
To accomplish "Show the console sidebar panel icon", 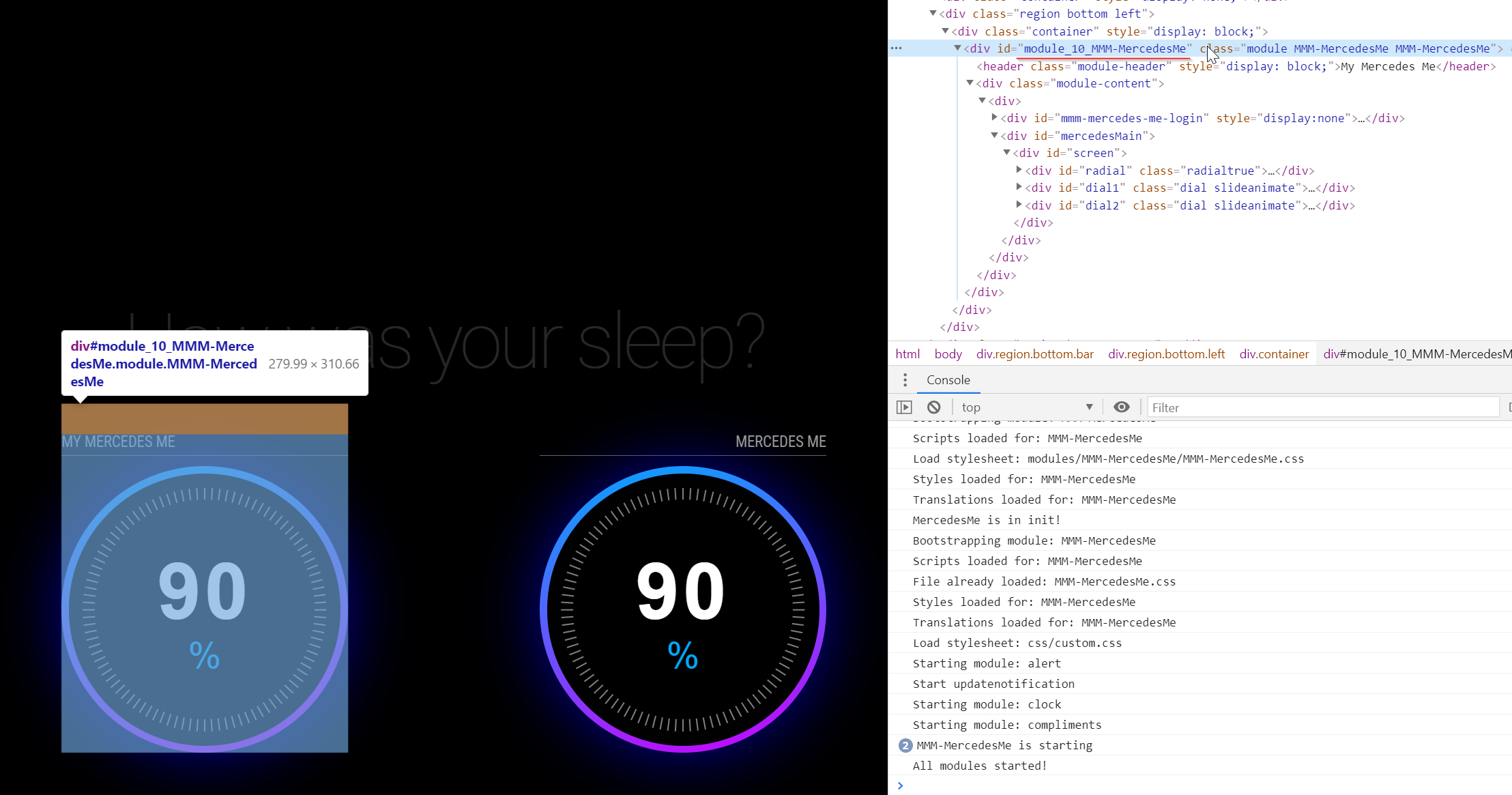I will tap(904, 407).
